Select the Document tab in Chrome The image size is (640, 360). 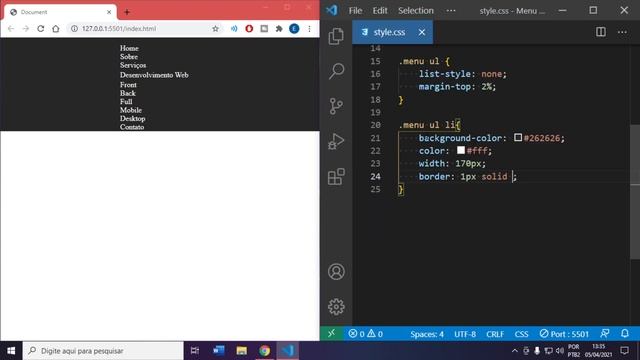(x=60, y=12)
